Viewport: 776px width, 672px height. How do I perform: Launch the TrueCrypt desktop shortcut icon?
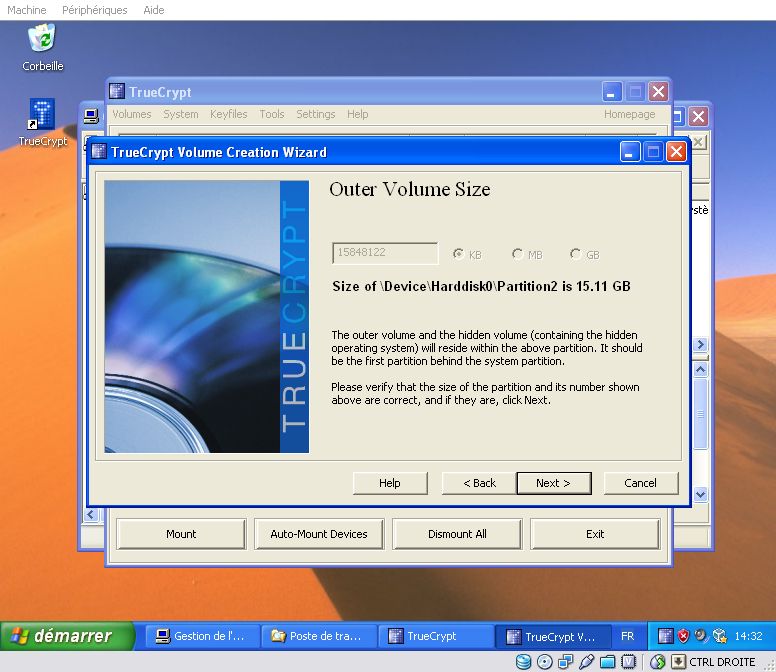(42, 113)
